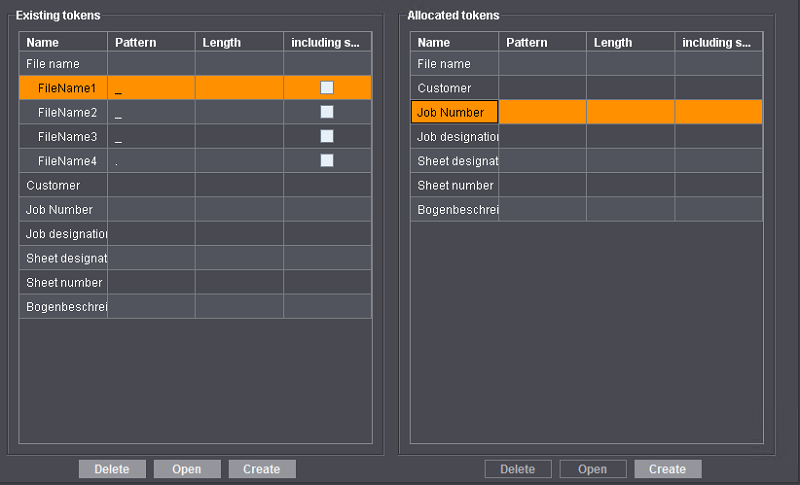800x485 pixels.
Task: Click FileName1 pattern cell with underscore
Action: (x=152, y=88)
